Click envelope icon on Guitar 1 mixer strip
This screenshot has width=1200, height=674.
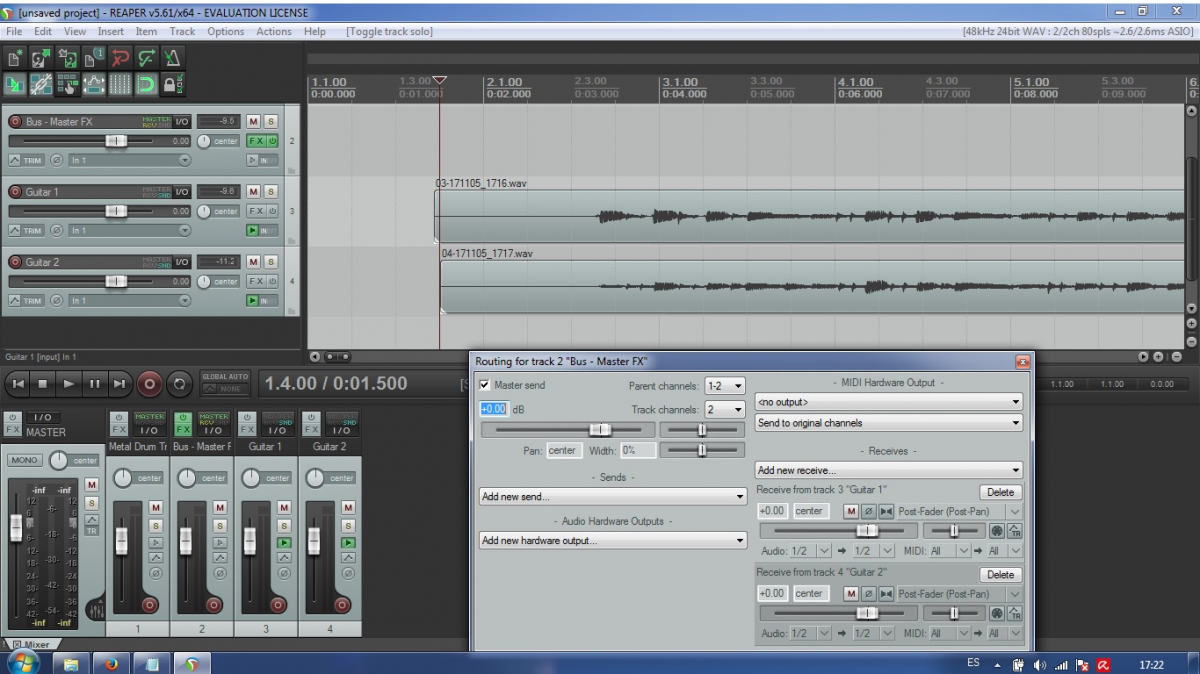tap(284, 558)
